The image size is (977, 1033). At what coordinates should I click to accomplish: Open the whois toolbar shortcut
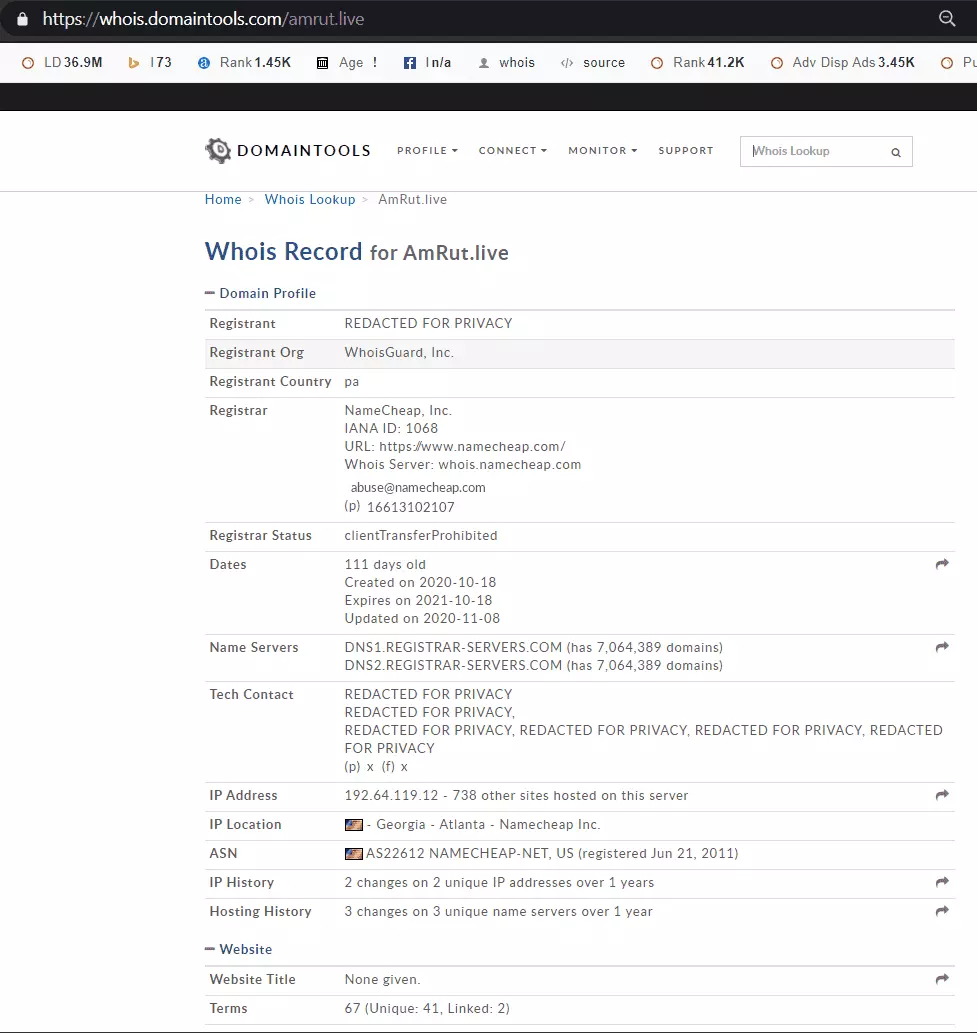[x=506, y=63]
